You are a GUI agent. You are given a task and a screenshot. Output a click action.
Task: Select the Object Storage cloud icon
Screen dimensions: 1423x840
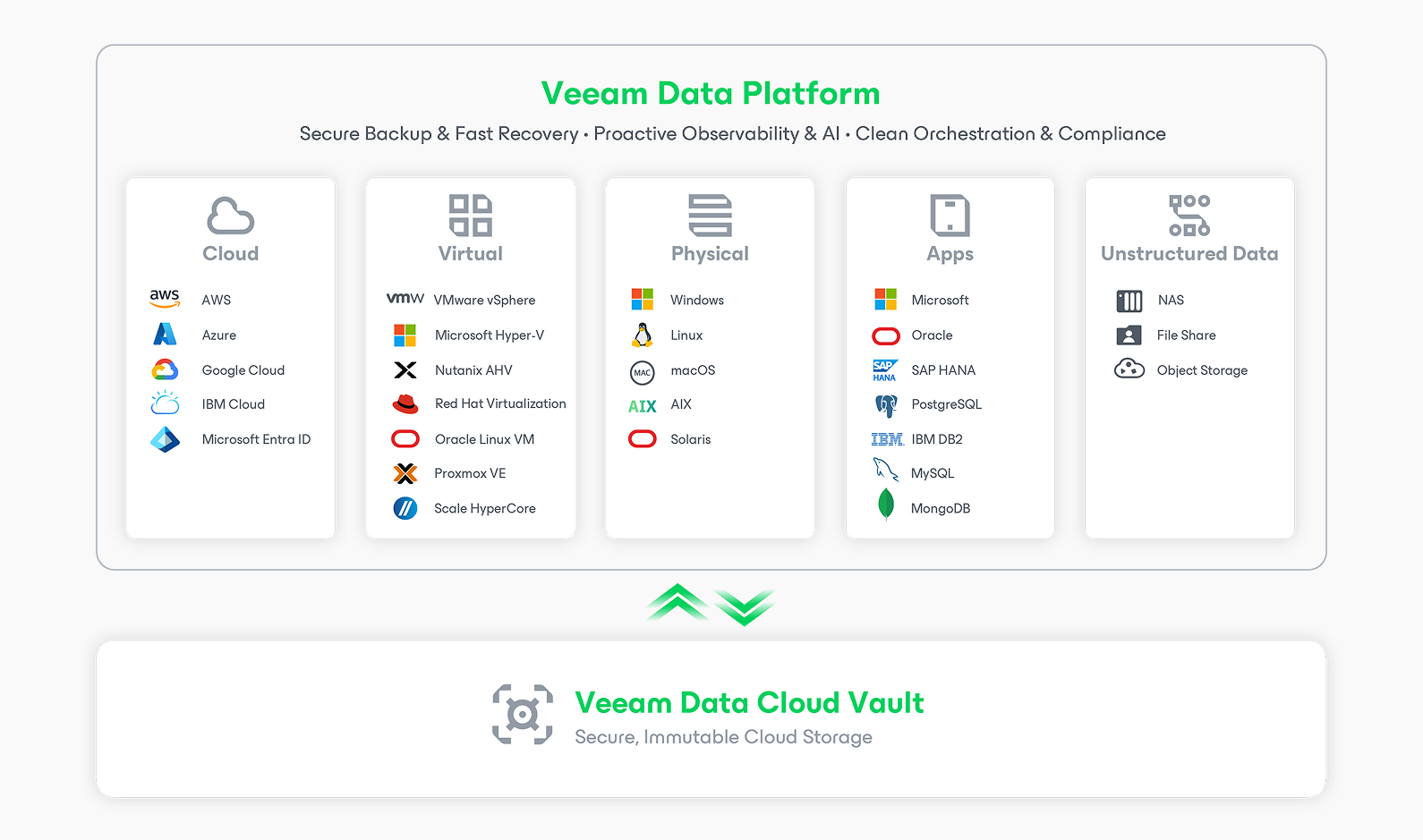(x=1129, y=369)
